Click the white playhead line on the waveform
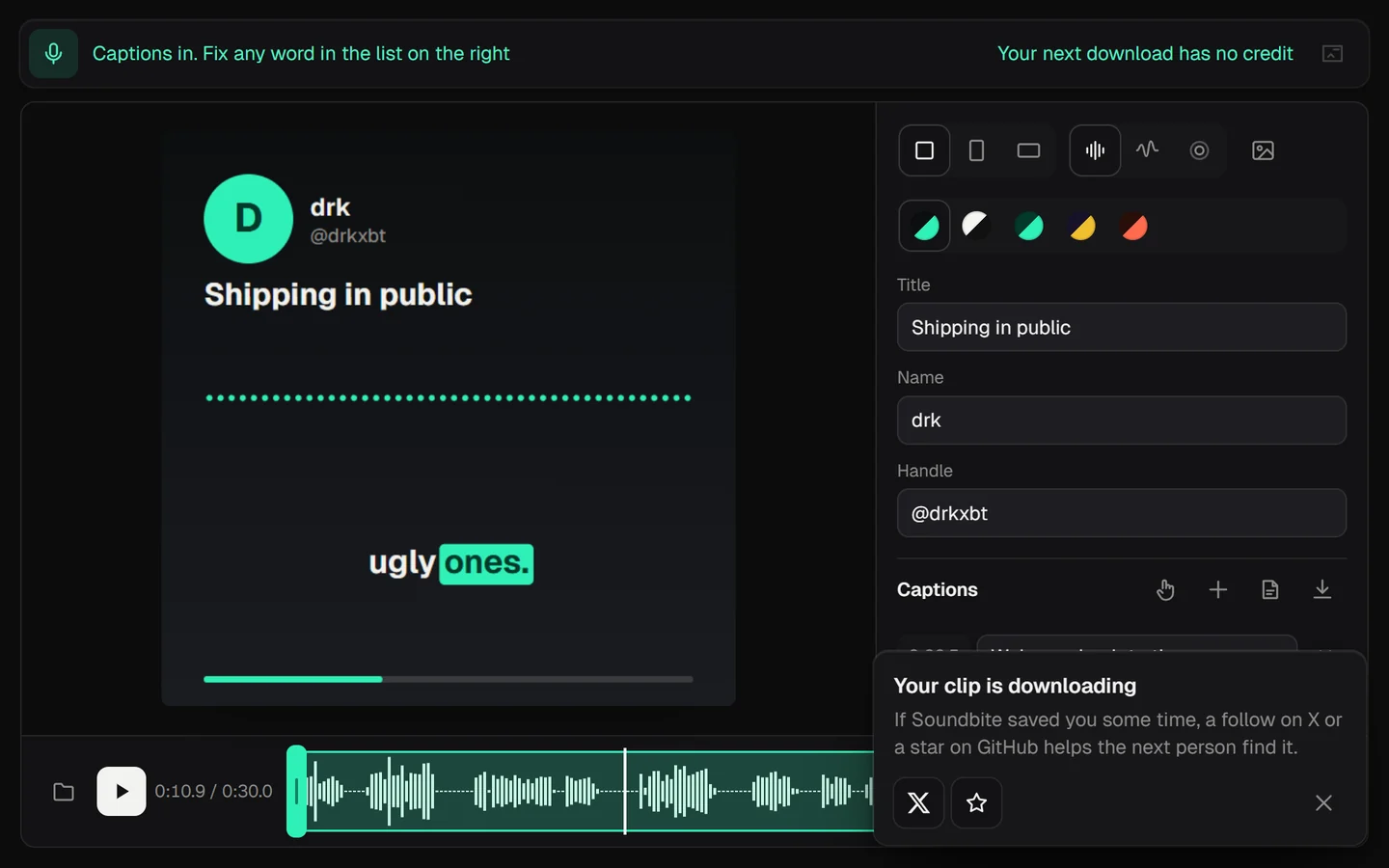Viewport: 1389px width, 868px height. pyautogui.click(x=625, y=791)
